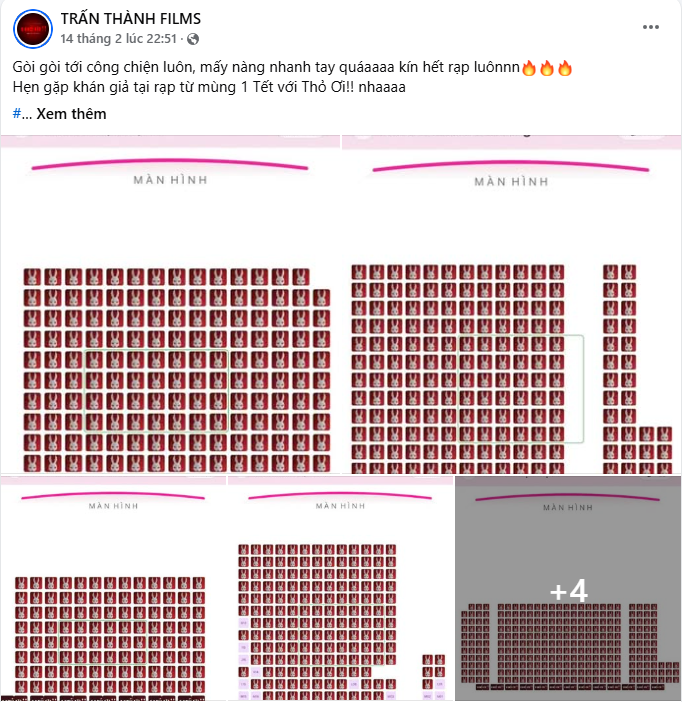Screen dimensions: 682x702
Task: Open the fourth seat map photo bottom middle
Action: tap(340, 588)
